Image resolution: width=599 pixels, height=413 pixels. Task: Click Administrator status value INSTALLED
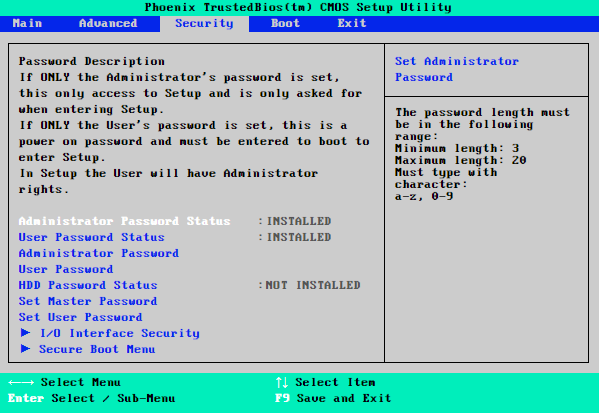[x=299, y=221]
